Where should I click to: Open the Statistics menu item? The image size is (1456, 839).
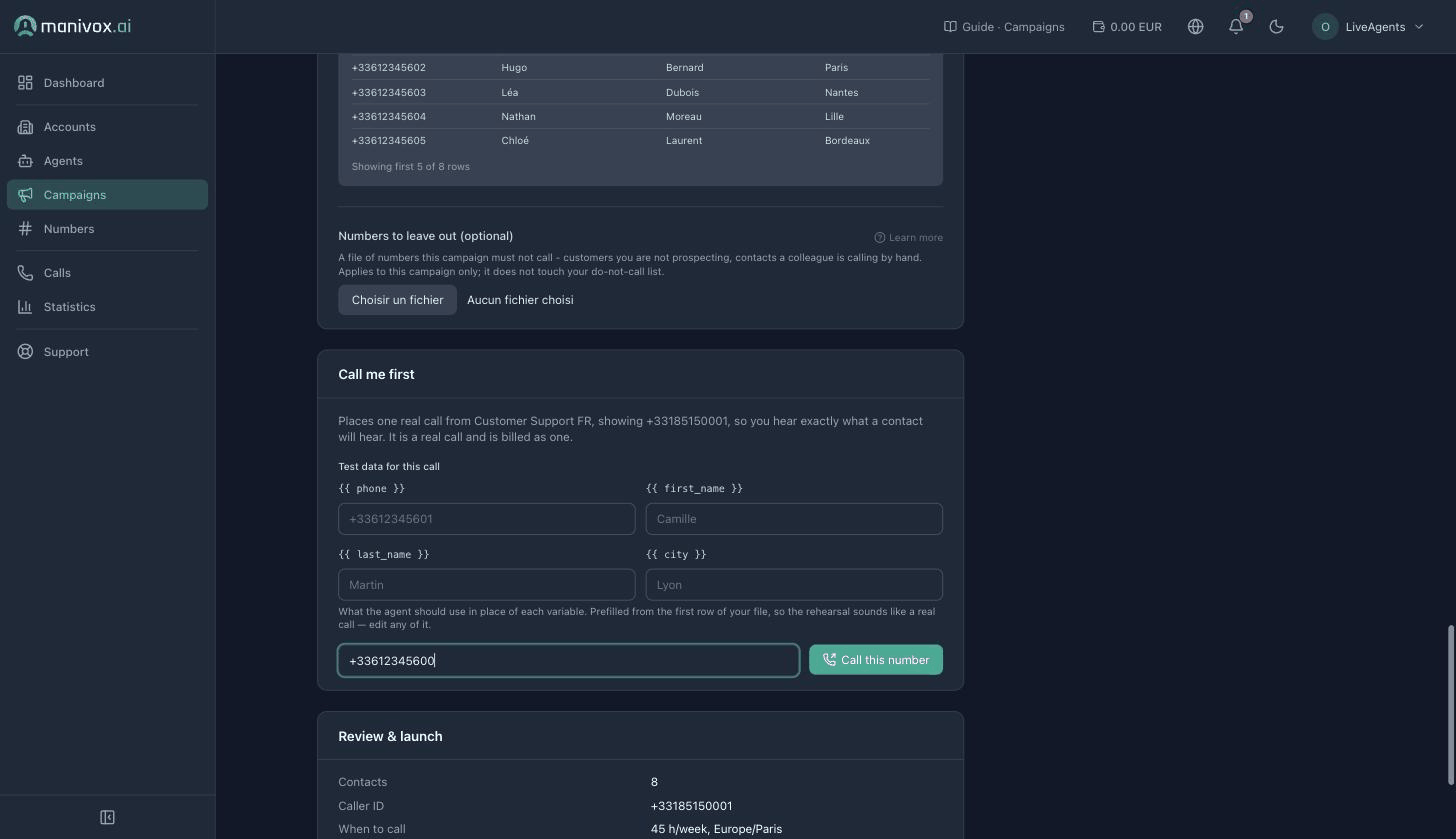point(107,307)
